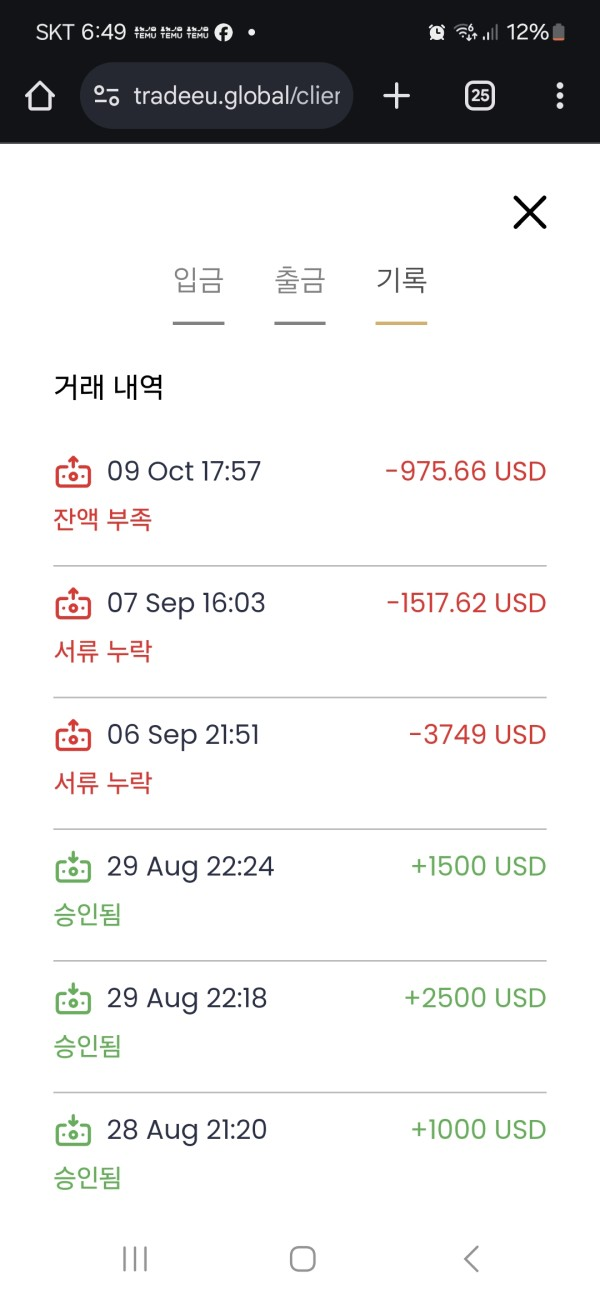Close the transaction panel with X
This screenshot has height=1300, width=600.
coord(529,212)
